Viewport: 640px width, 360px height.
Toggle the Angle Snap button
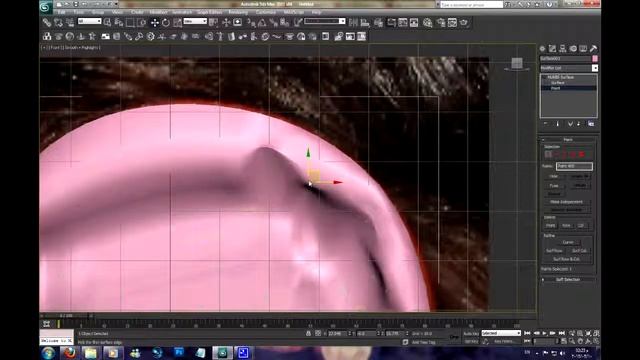pos(262,22)
